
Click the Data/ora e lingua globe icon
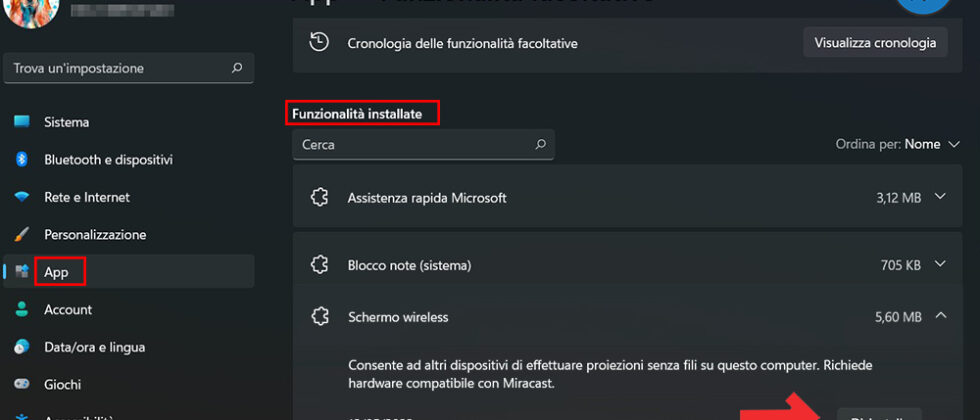[21, 347]
